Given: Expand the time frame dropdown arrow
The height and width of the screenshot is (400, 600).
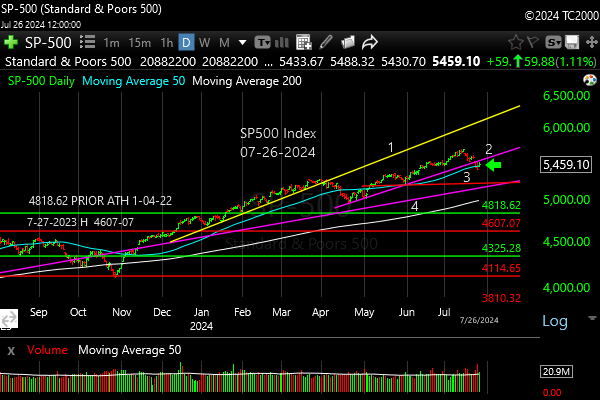Looking at the screenshot, I should tap(242, 42).
